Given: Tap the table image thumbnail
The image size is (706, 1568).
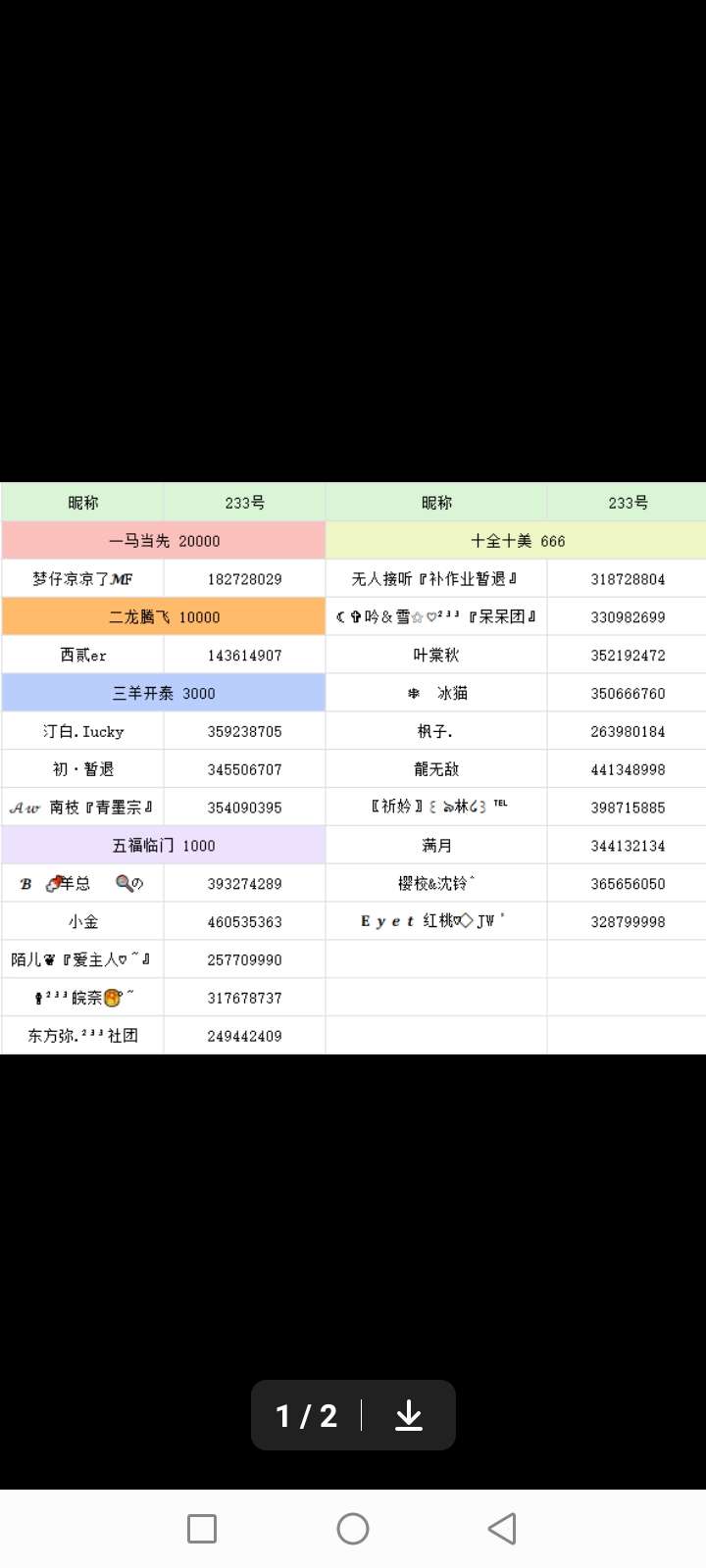Looking at the screenshot, I should [x=353, y=768].
